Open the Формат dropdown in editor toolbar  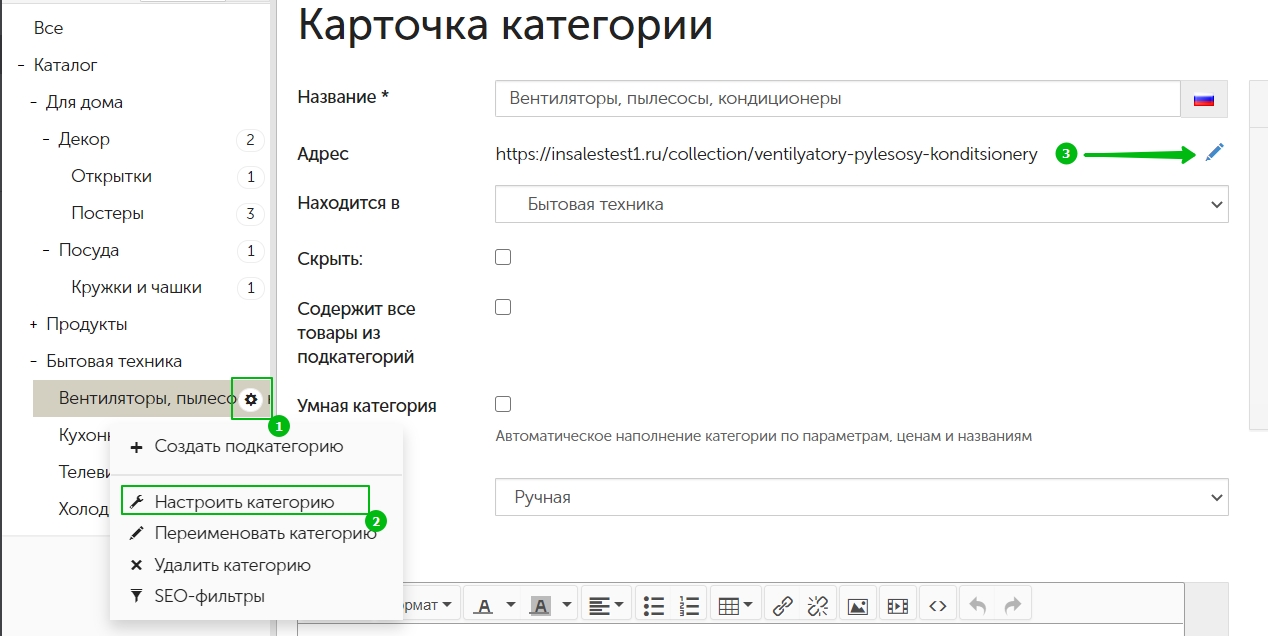430,605
